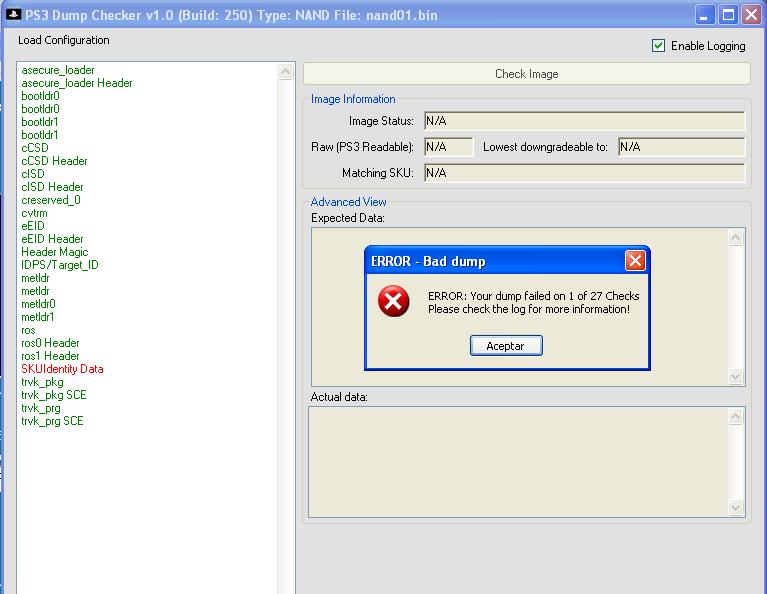
Task: Select the ros0 Header entry
Action: pos(50,343)
